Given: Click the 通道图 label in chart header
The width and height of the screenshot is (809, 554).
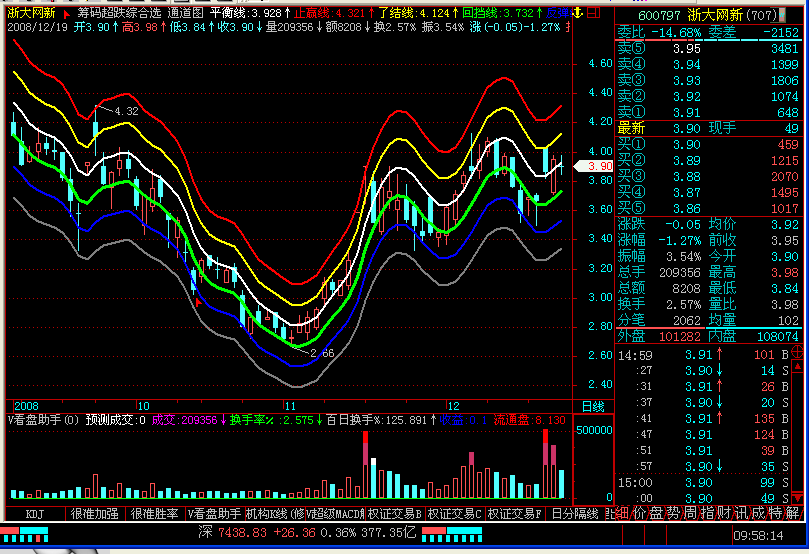Looking at the screenshot, I should pos(185,13).
